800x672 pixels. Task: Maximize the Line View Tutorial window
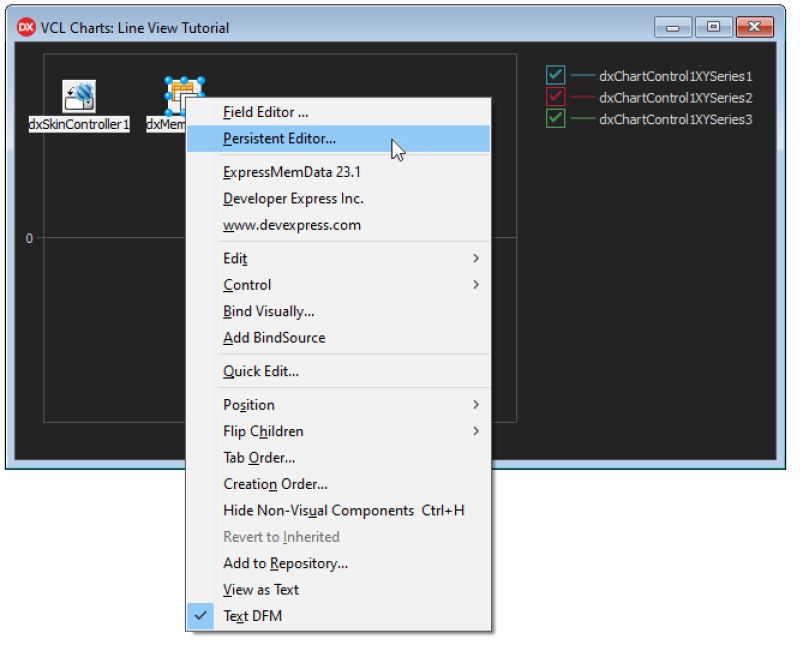pyautogui.click(x=714, y=27)
